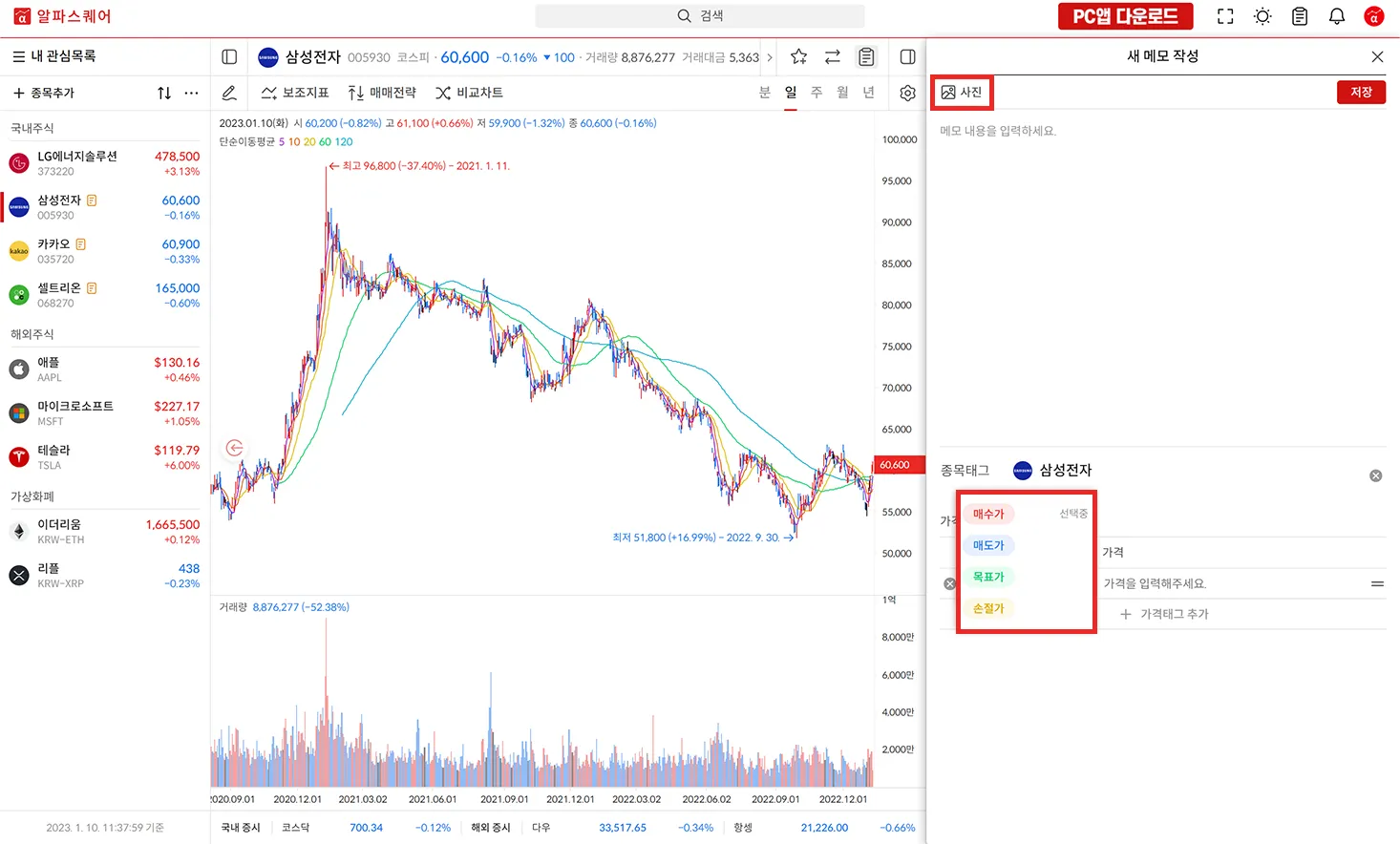
Task: Choose 손절가 price tag option
Action: (x=988, y=608)
